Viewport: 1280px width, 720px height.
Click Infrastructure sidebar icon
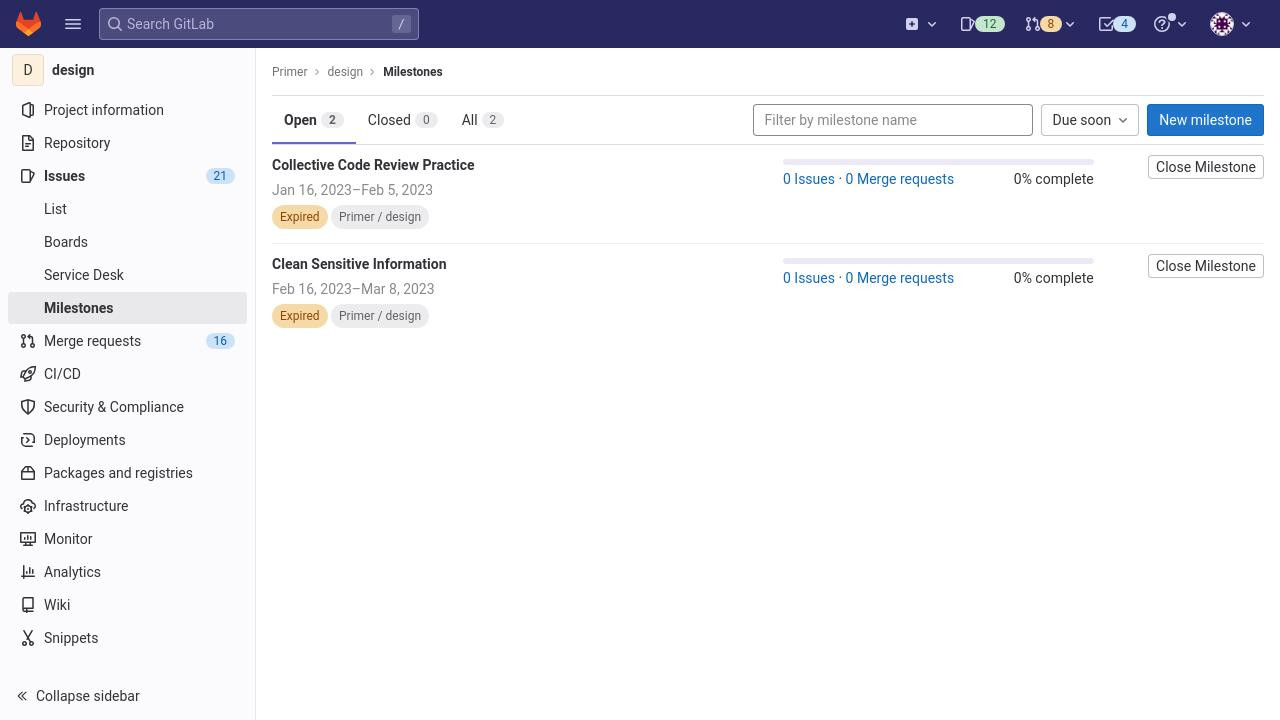tap(28, 506)
